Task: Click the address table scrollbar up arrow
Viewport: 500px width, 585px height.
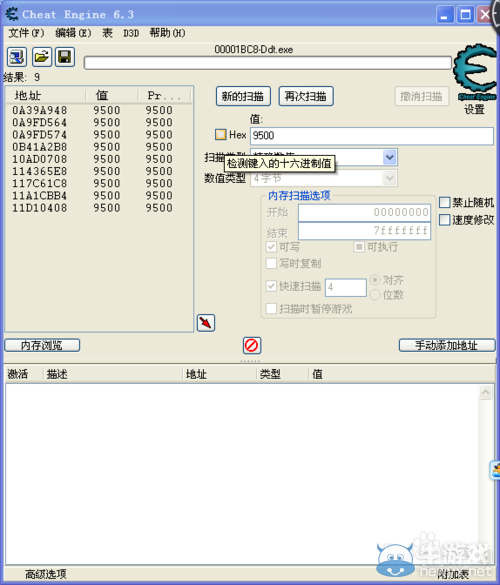Action: 485,392
